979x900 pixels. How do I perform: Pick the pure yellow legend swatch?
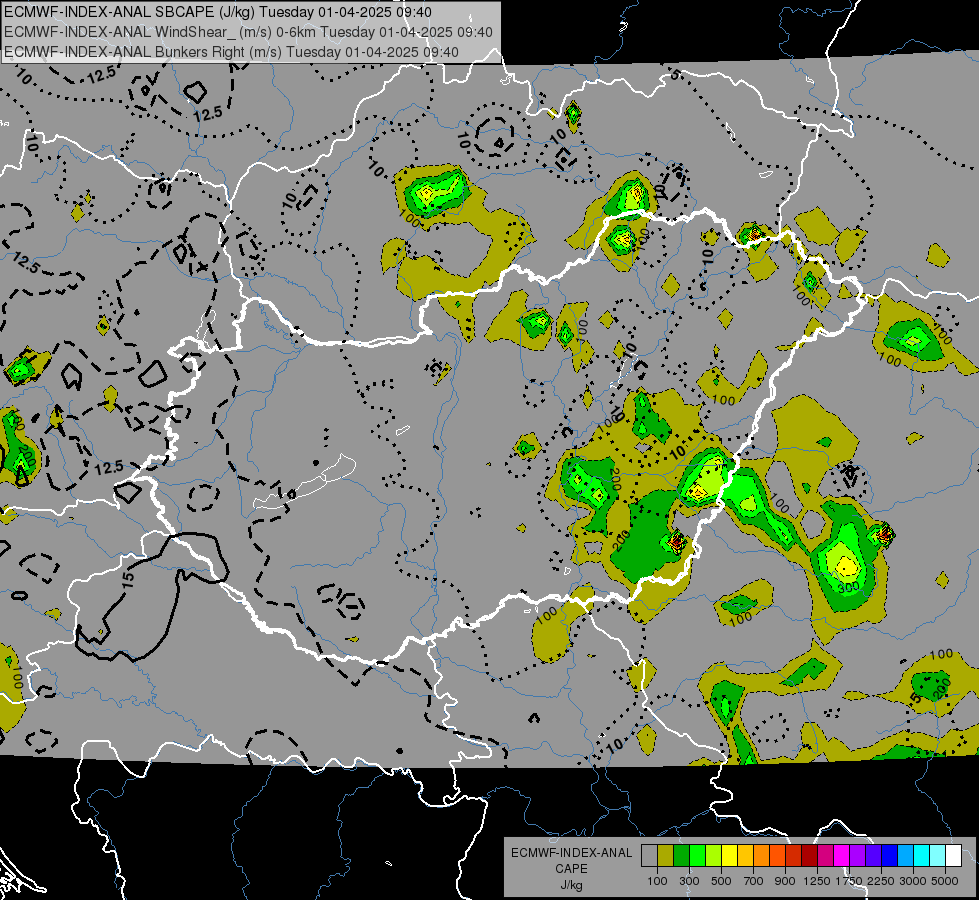[729, 856]
